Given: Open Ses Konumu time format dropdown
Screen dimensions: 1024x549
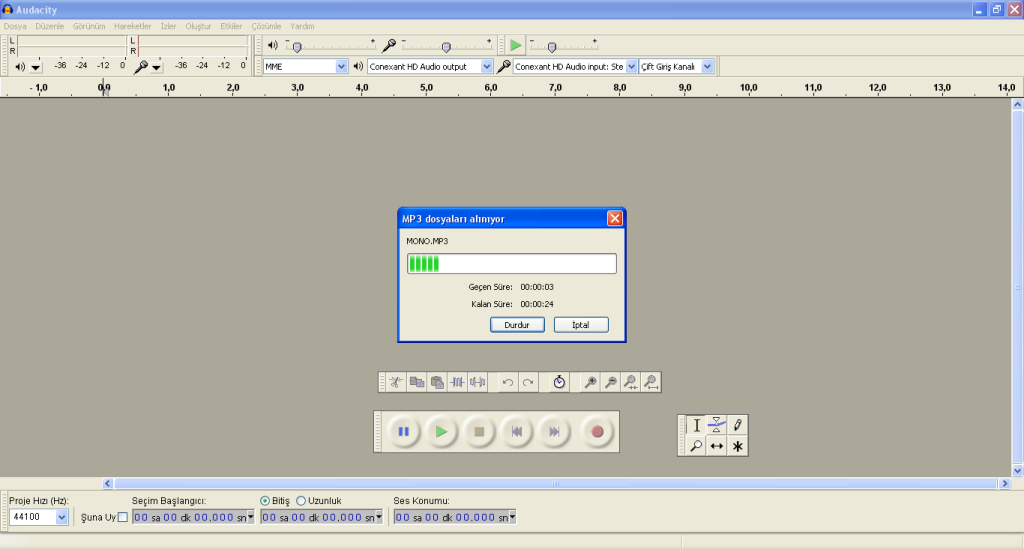Looking at the screenshot, I should 513,517.
